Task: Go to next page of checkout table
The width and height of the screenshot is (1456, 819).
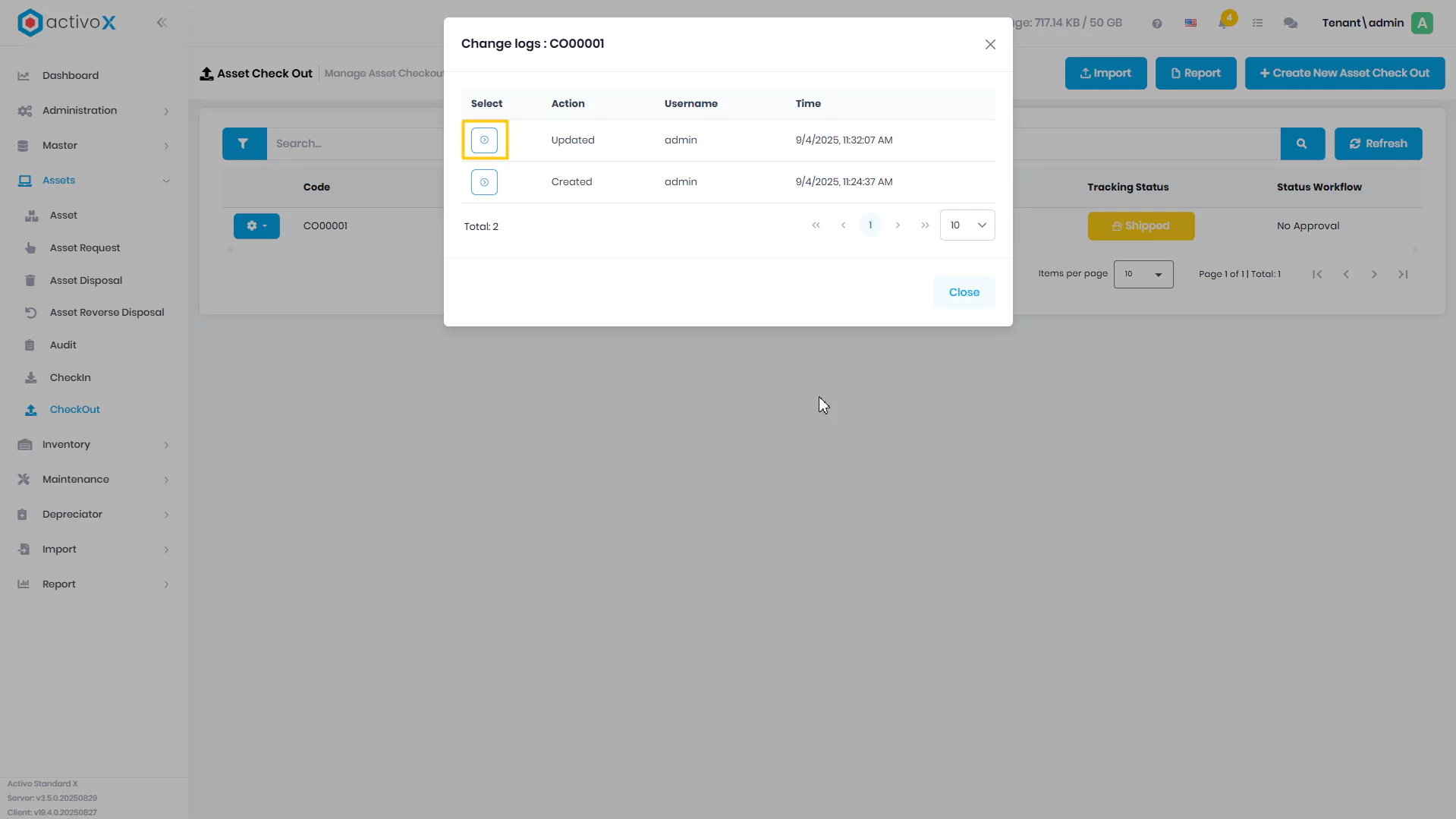Action: (1374, 275)
